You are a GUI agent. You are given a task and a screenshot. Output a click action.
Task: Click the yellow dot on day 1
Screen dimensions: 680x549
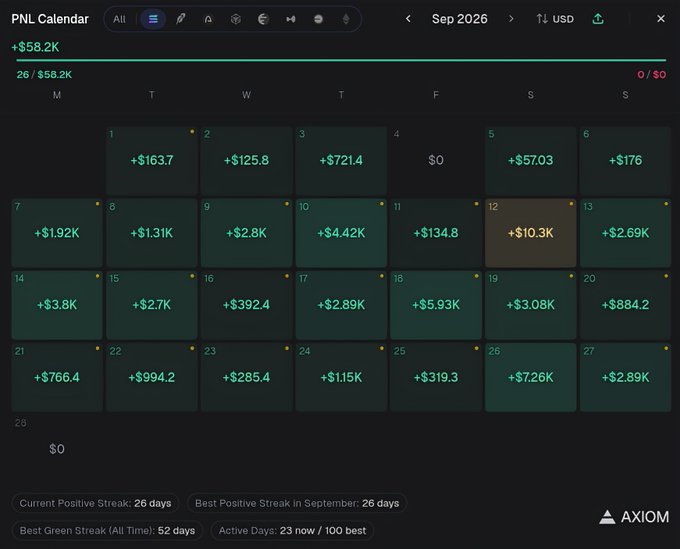[192, 131]
